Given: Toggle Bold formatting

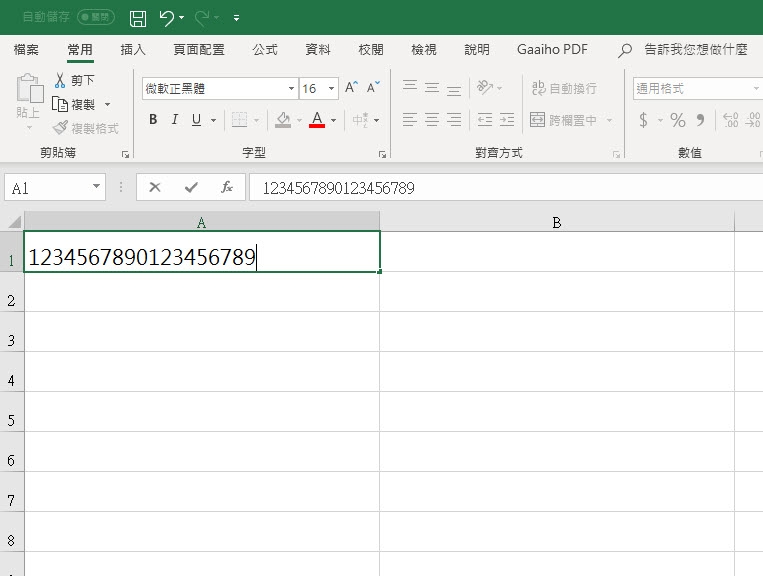Looking at the screenshot, I should 153,120.
